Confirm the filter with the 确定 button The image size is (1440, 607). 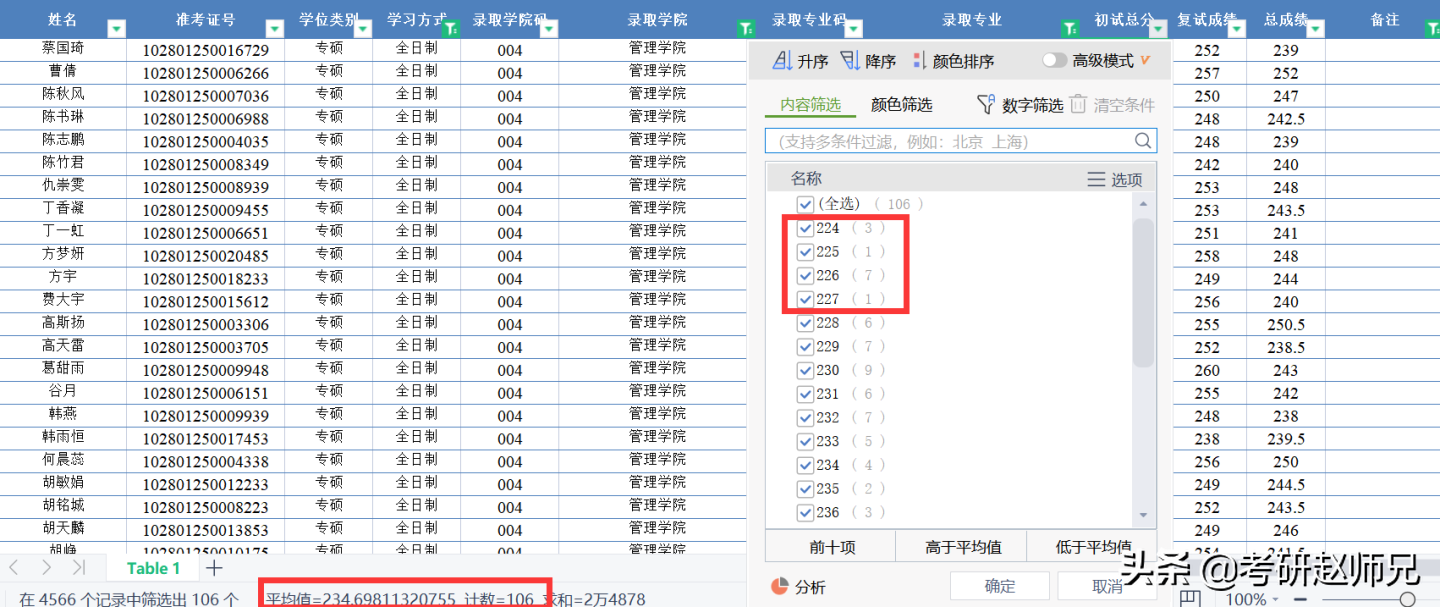pyautogui.click(x=999, y=586)
